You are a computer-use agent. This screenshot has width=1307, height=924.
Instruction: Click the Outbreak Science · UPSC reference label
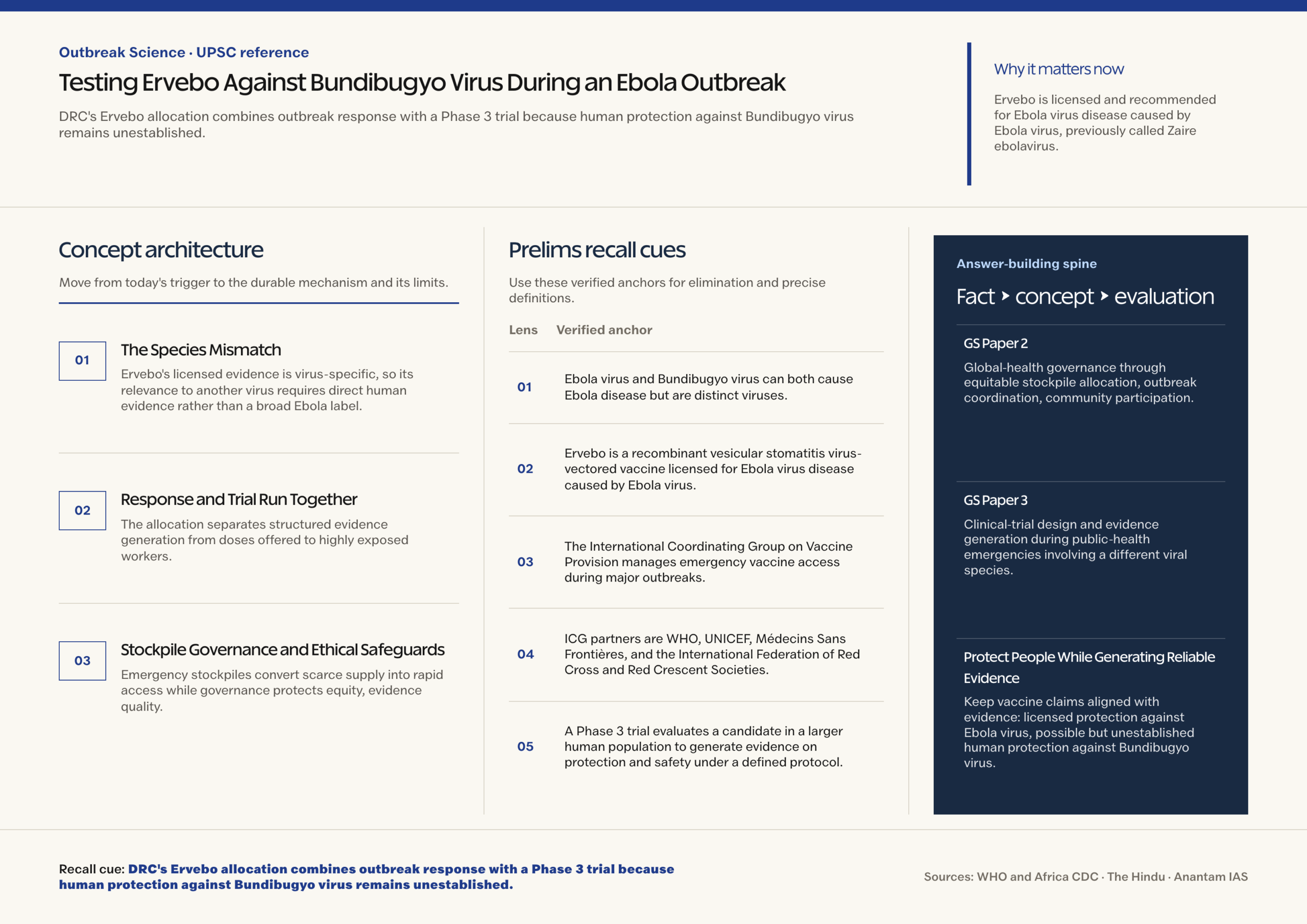184,53
